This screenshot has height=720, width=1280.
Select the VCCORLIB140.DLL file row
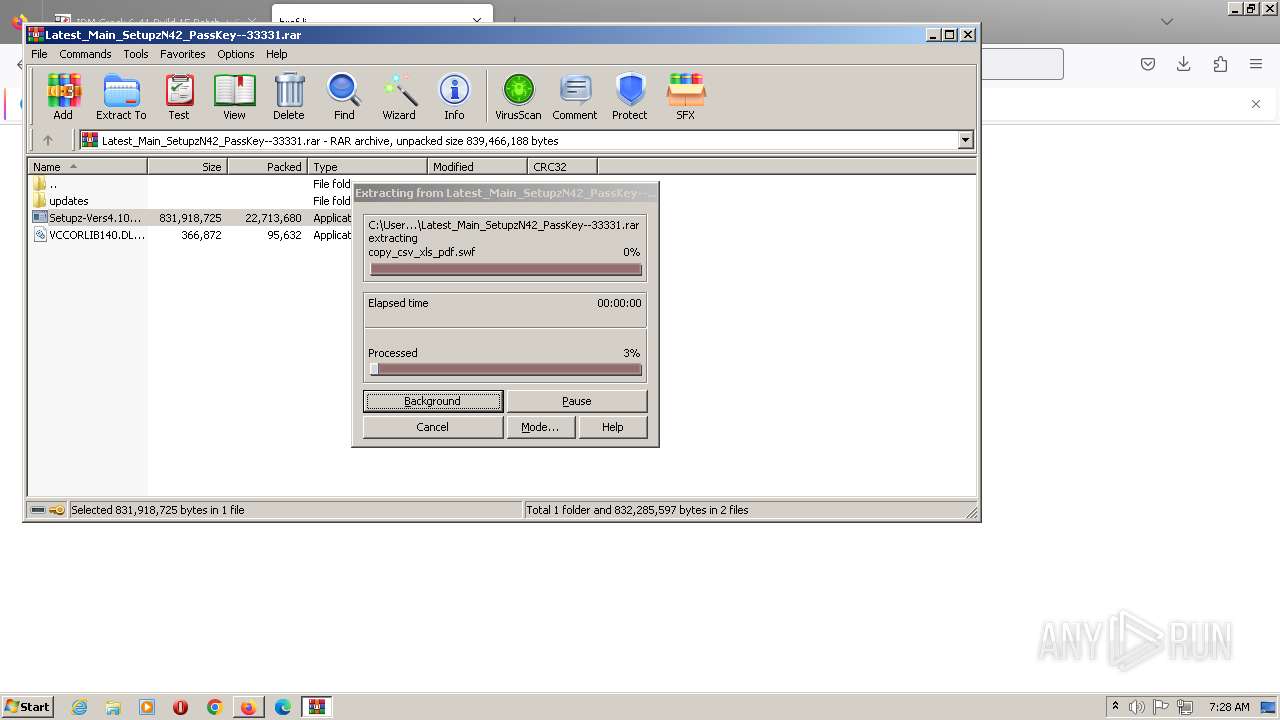(190, 235)
